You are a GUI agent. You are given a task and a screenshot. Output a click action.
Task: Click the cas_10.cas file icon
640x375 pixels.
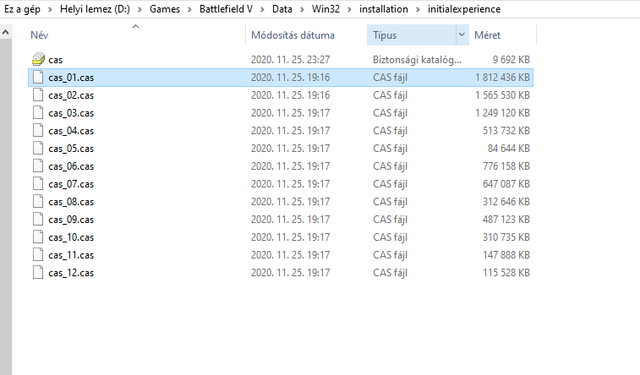coord(38,237)
